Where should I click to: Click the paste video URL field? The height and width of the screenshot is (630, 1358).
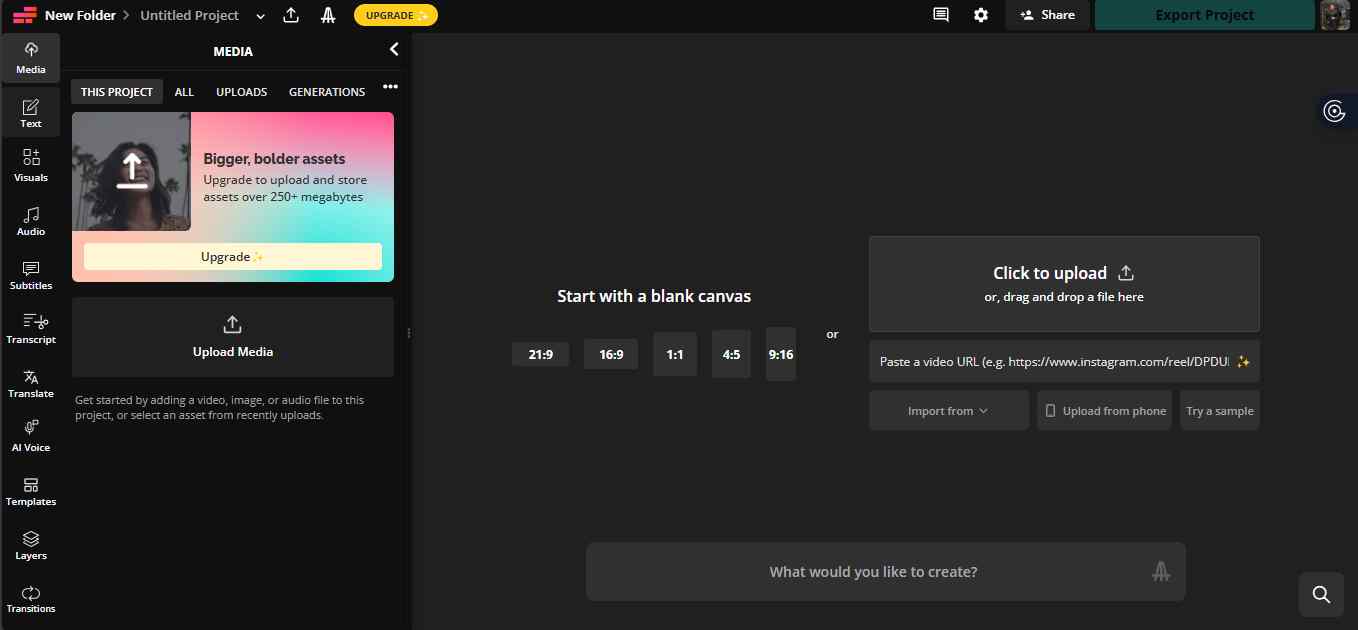[x=1055, y=362]
